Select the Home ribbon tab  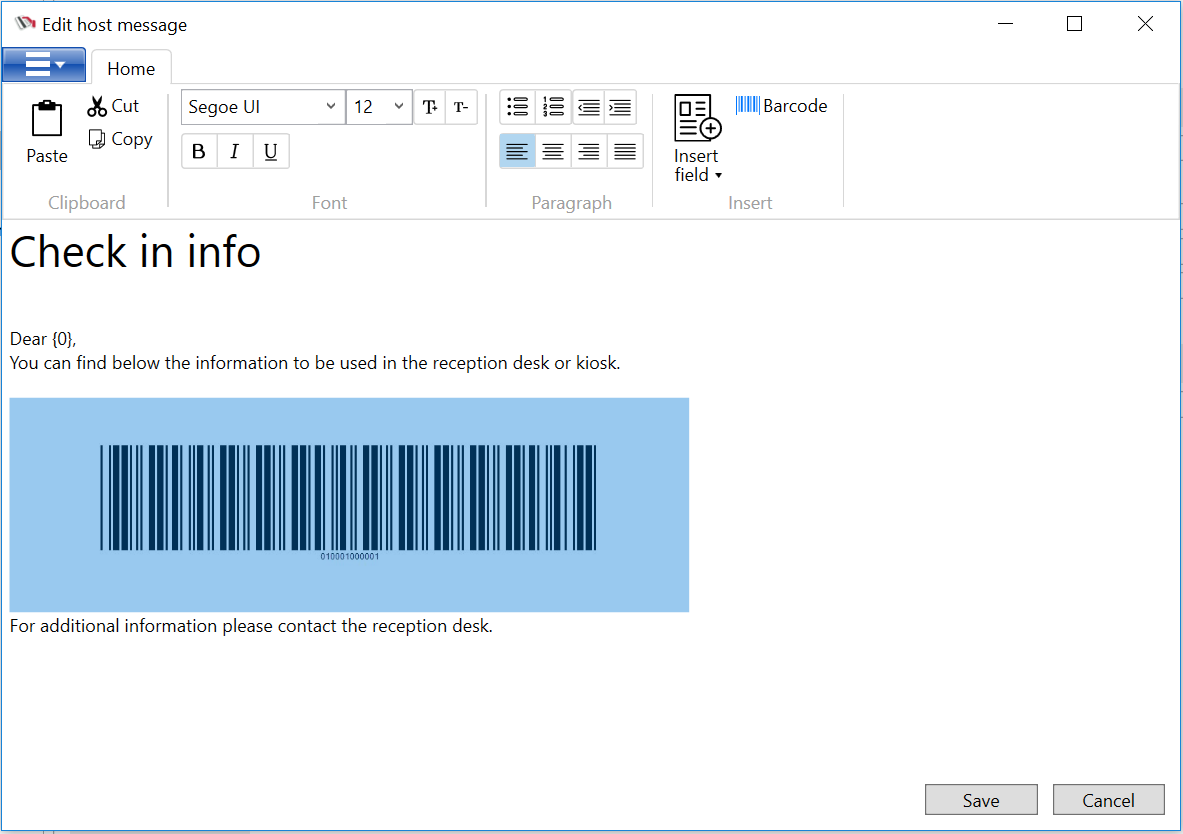click(x=131, y=69)
